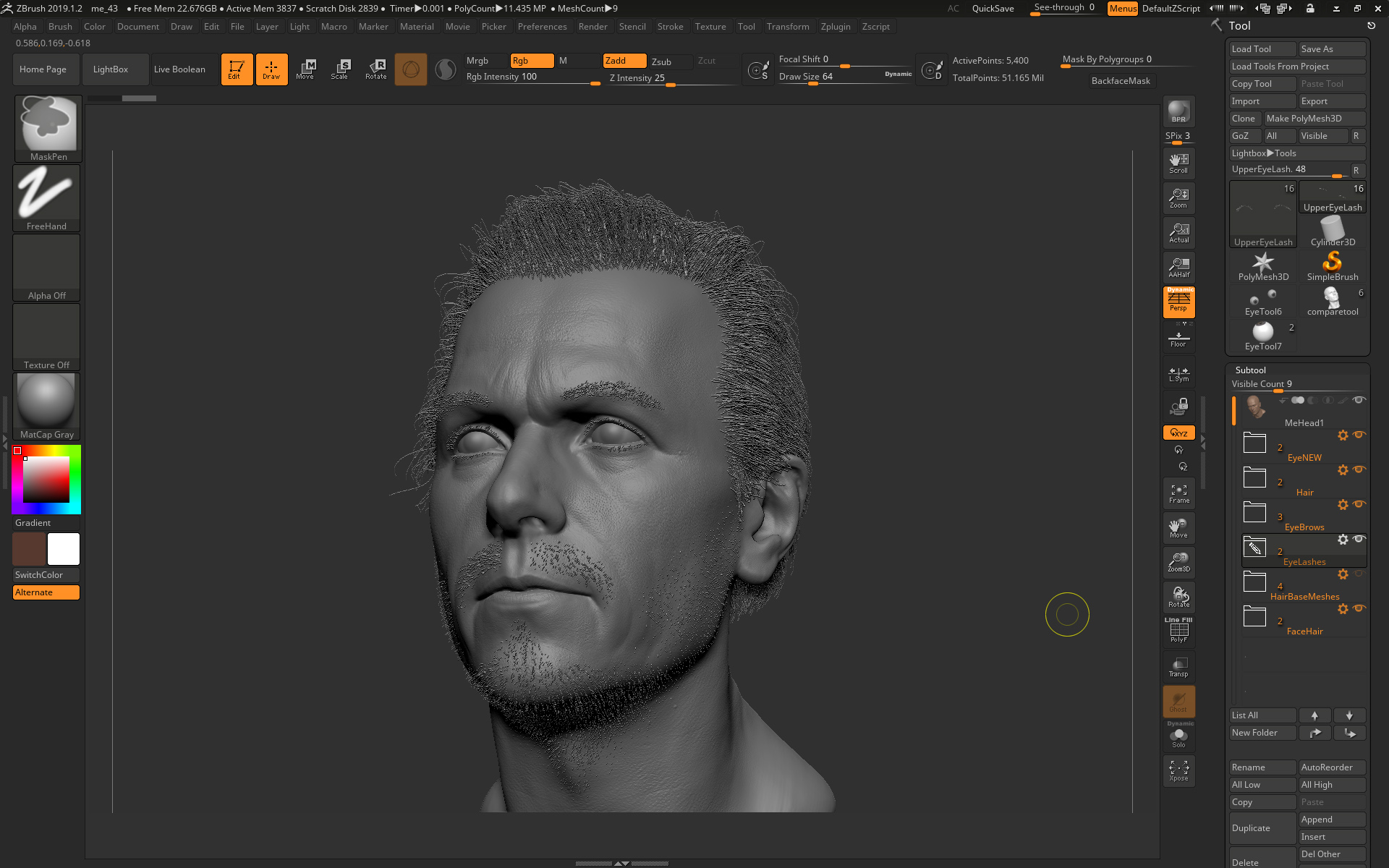
Task: Open the Texture Off picker
Action: pyautogui.click(x=46, y=336)
